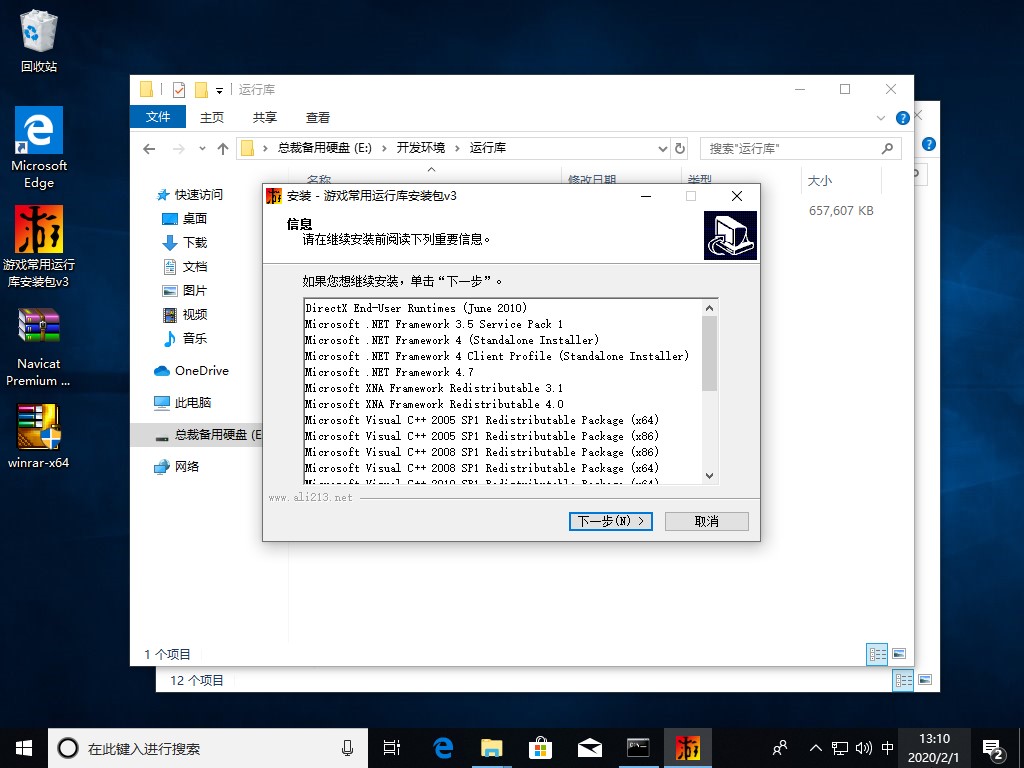
Task: Open the 主页 ribbon tab
Action: tap(212, 118)
